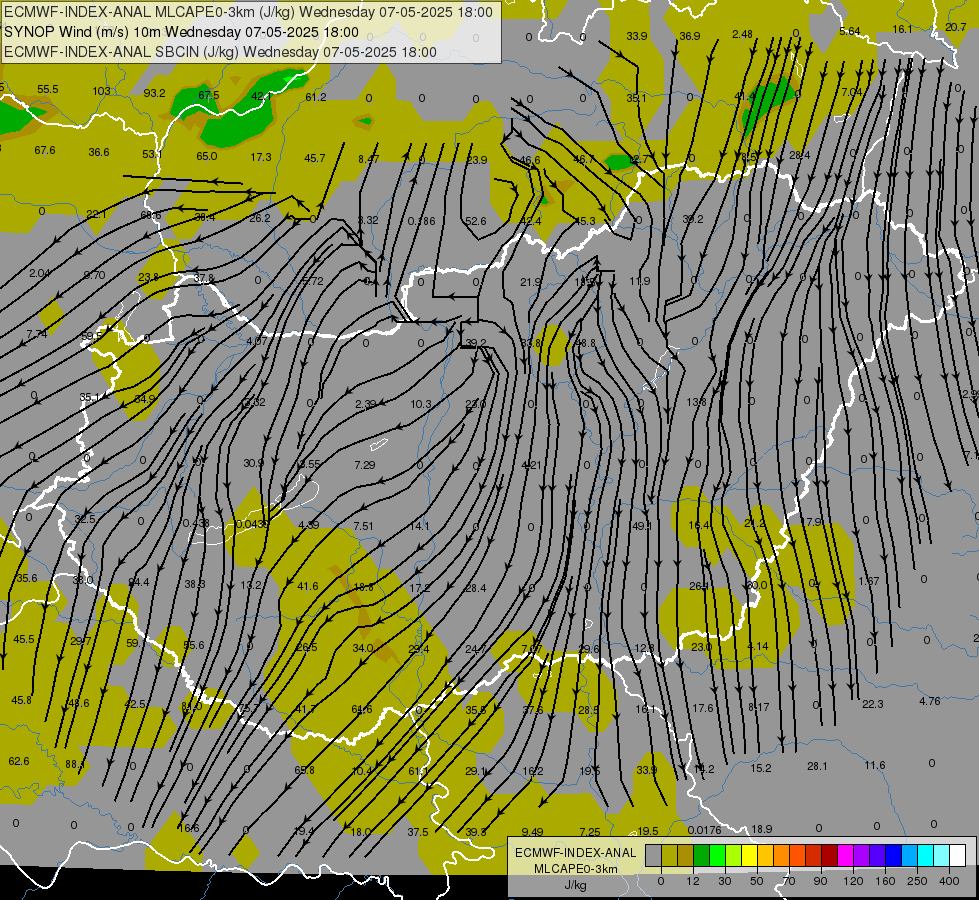Click the map value 2.48
Viewport: 979px width, 900px height.
[742, 34]
